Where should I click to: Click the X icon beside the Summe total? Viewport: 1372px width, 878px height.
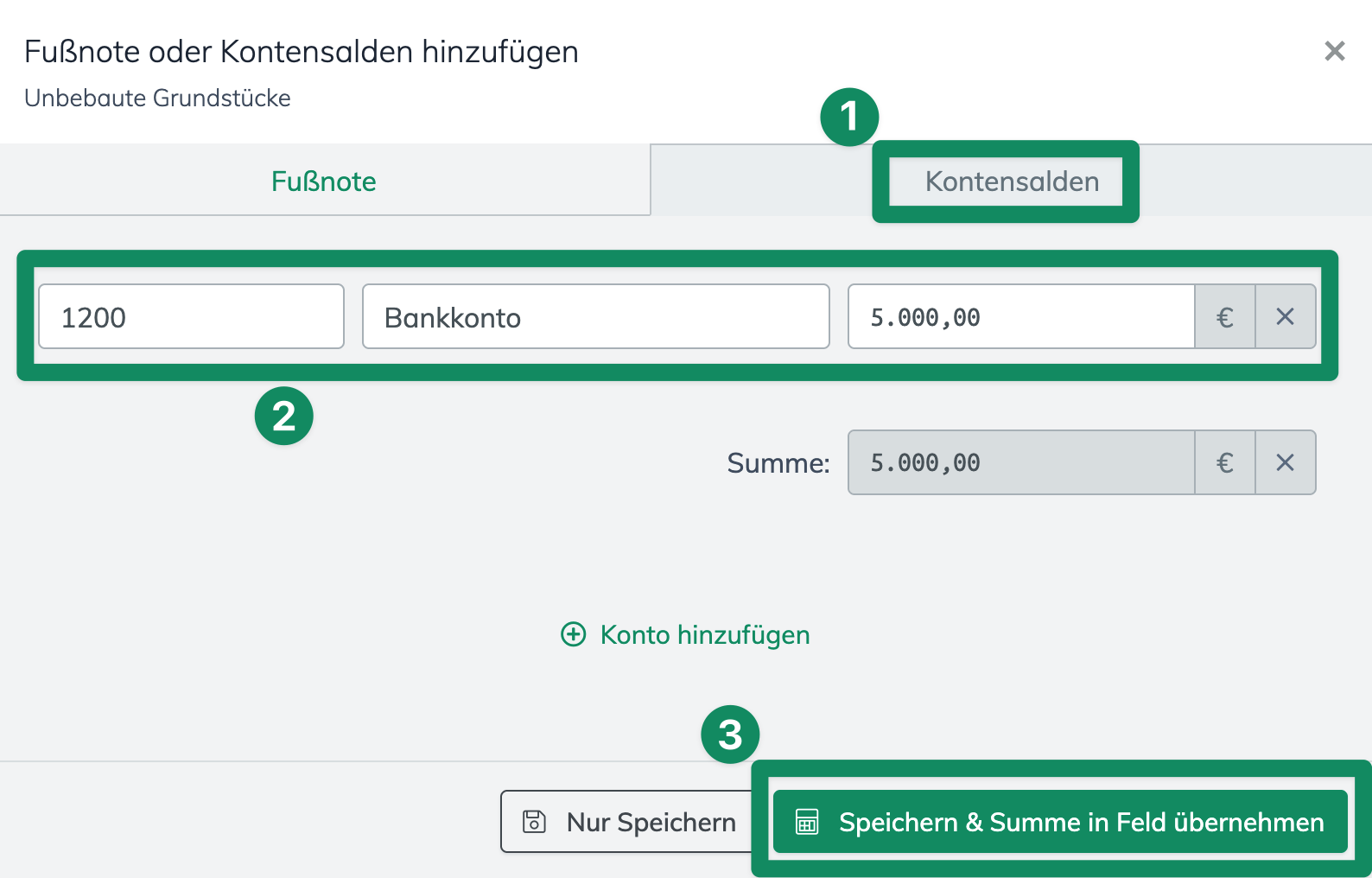click(x=1286, y=462)
